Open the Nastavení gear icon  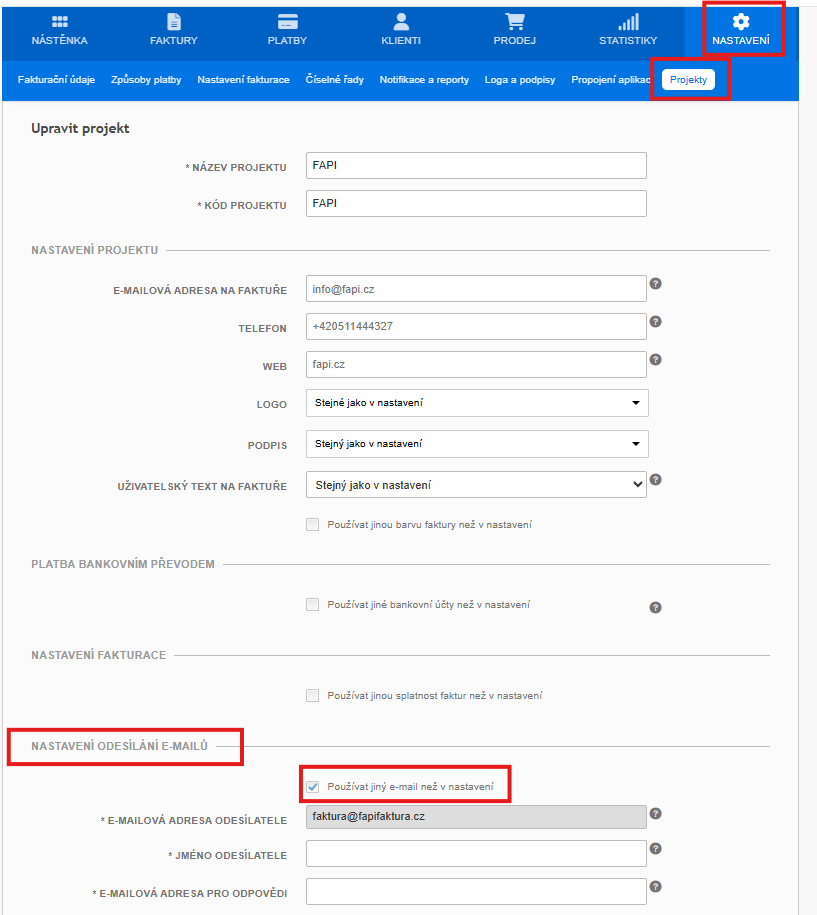(741, 22)
